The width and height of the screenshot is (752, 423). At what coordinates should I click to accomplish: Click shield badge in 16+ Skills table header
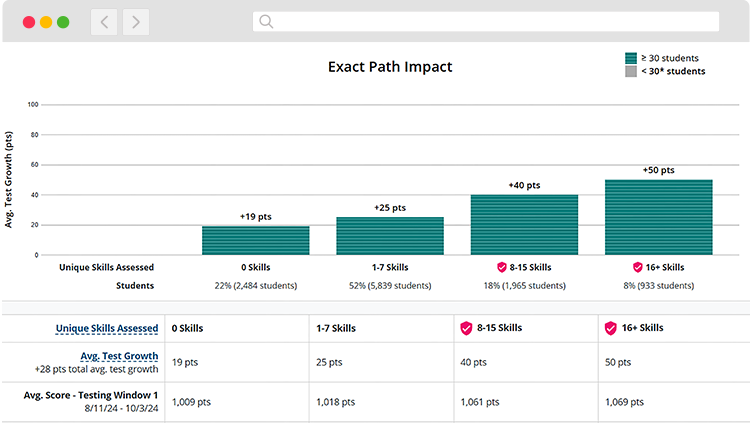[x=610, y=328]
